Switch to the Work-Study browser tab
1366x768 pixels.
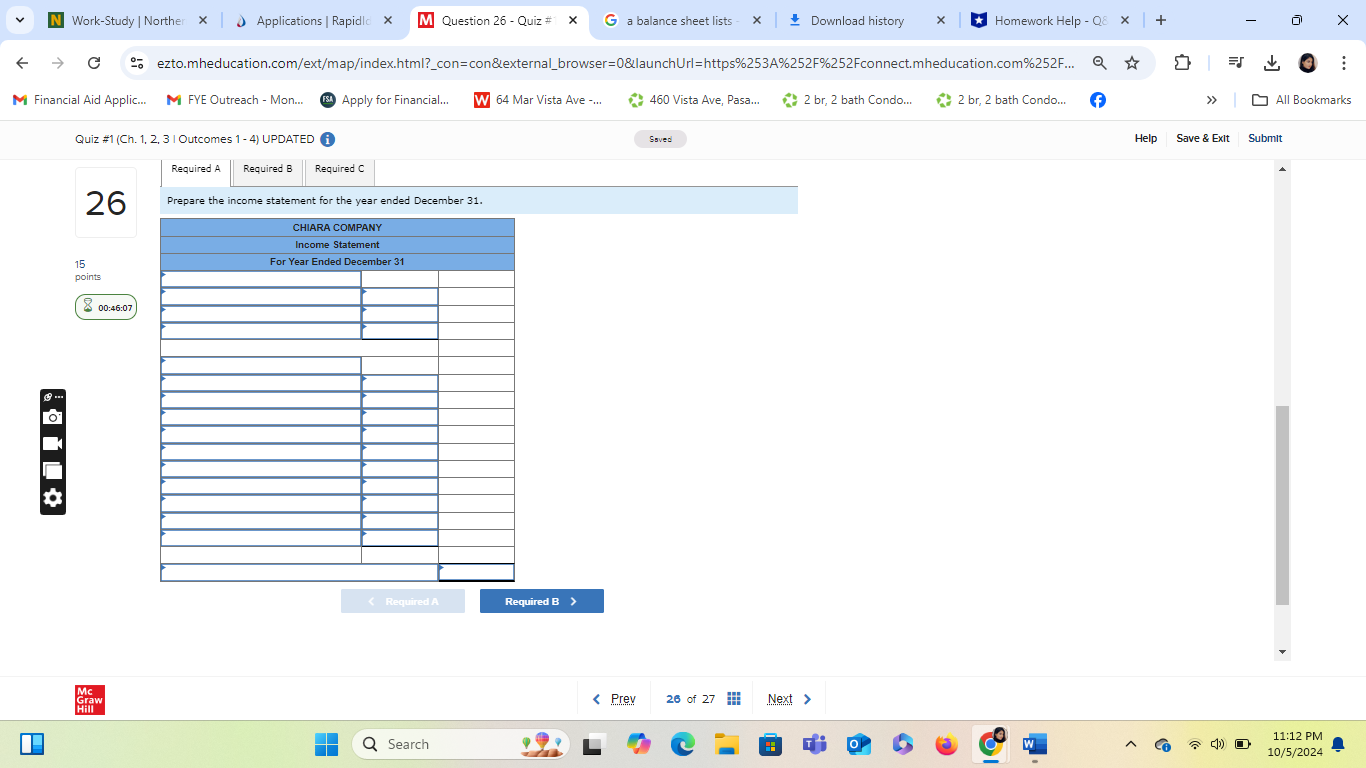(x=127, y=20)
